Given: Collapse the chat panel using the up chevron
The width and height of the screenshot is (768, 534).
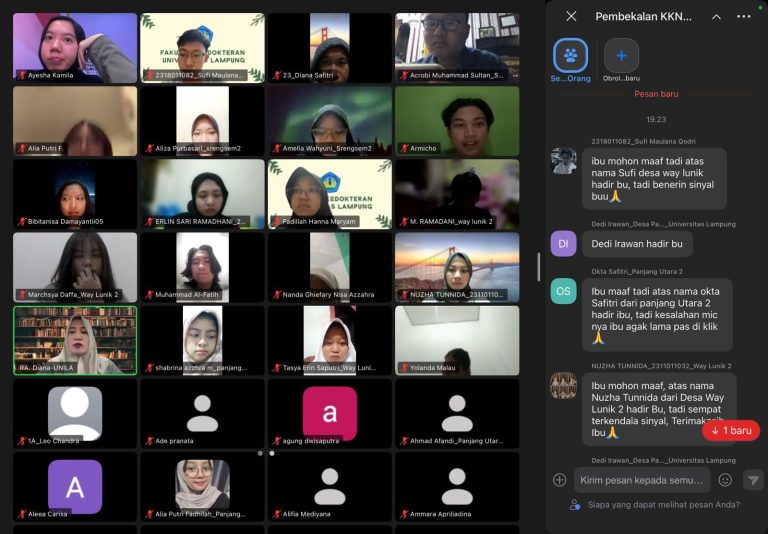Looking at the screenshot, I should tap(716, 16).
